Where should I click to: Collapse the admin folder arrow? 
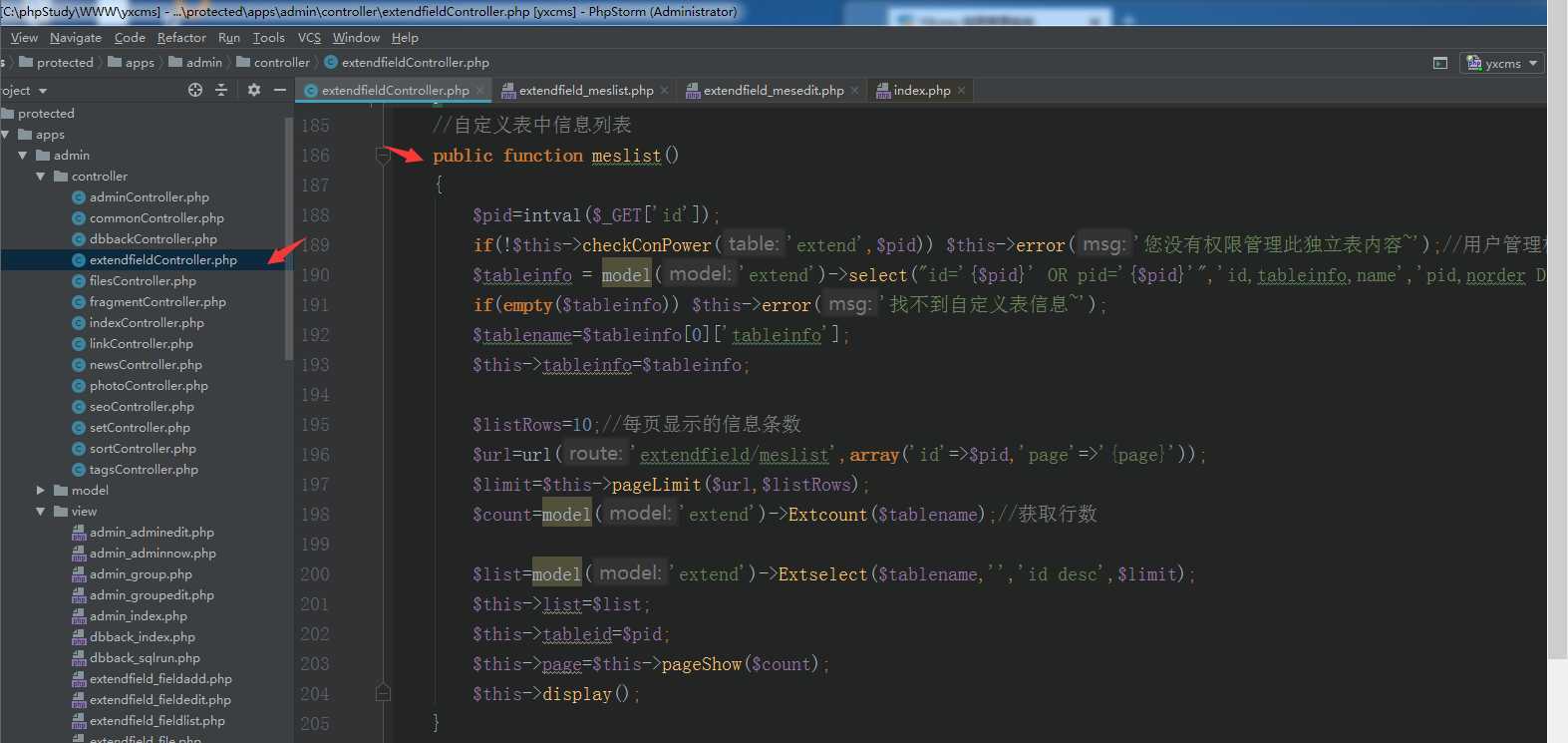coord(23,156)
